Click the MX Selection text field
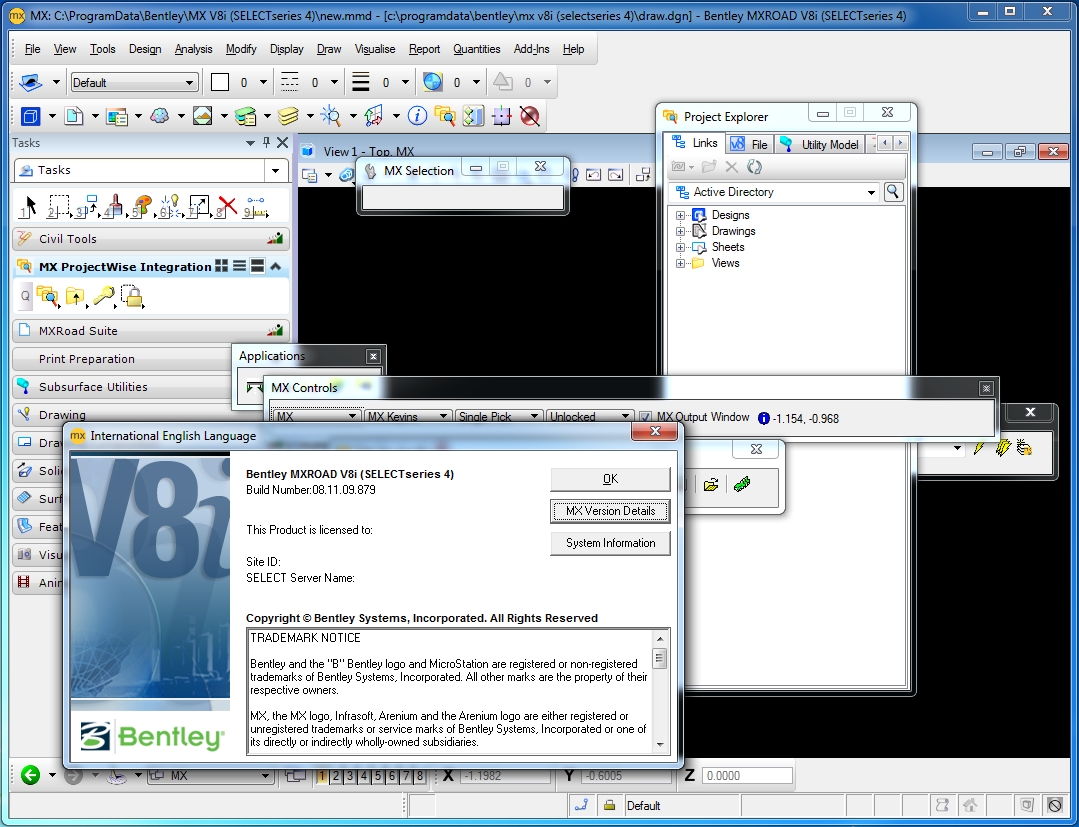 [462, 197]
